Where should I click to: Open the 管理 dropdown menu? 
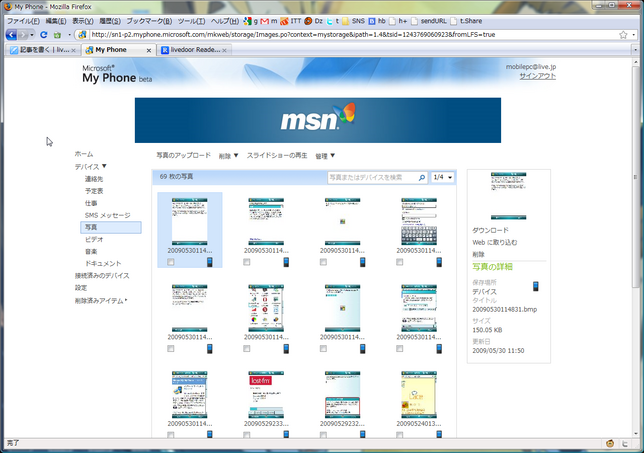[x=325, y=156]
